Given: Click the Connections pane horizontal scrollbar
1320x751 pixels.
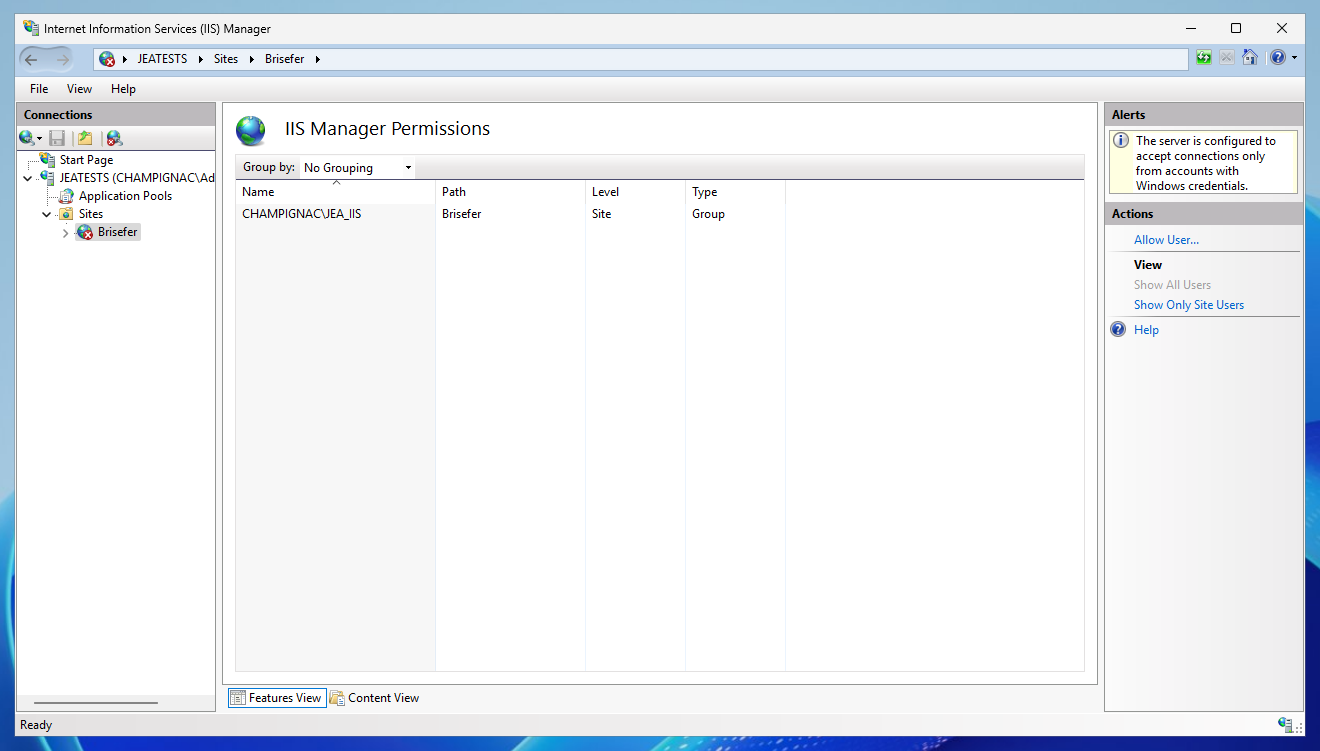Looking at the screenshot, I should click(x=95, y=703).
